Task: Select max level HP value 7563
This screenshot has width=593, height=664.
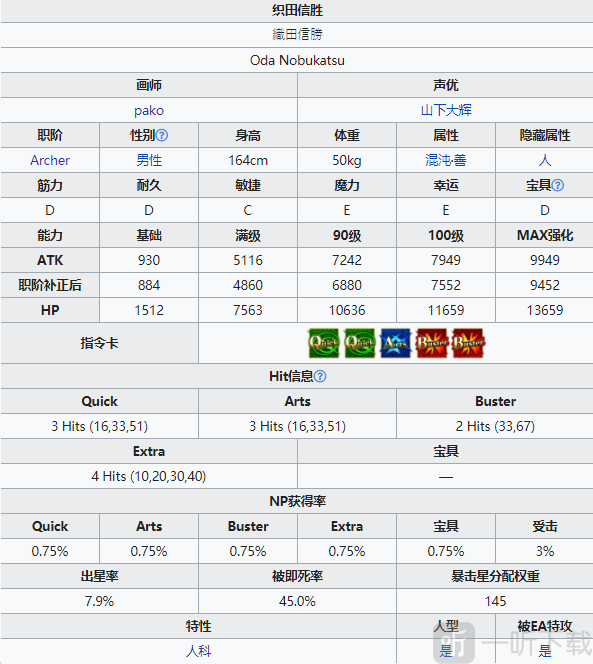Action: coord(248,310)
